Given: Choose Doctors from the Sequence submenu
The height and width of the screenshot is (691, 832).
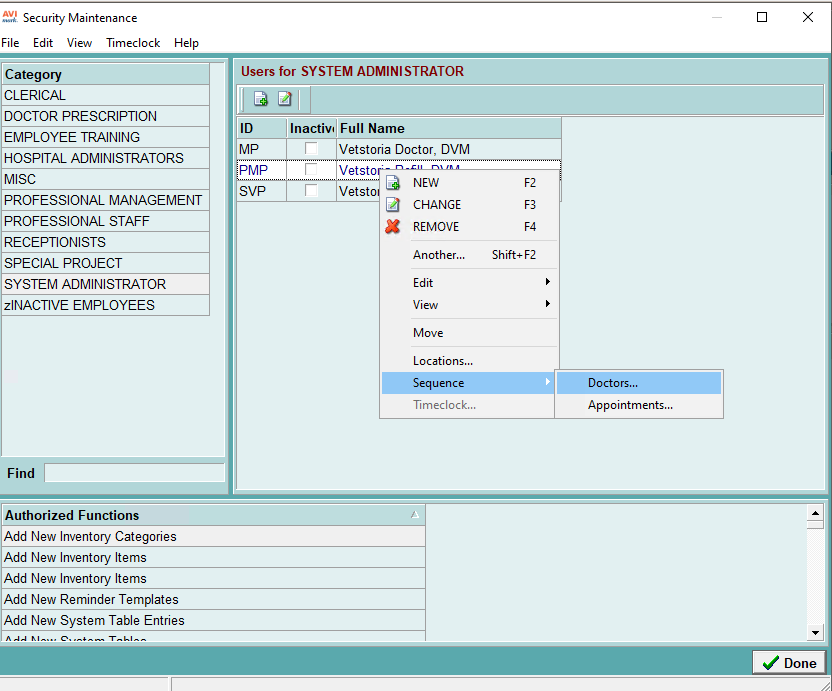Looking at the screenshot, I should [x=611, y=382].
